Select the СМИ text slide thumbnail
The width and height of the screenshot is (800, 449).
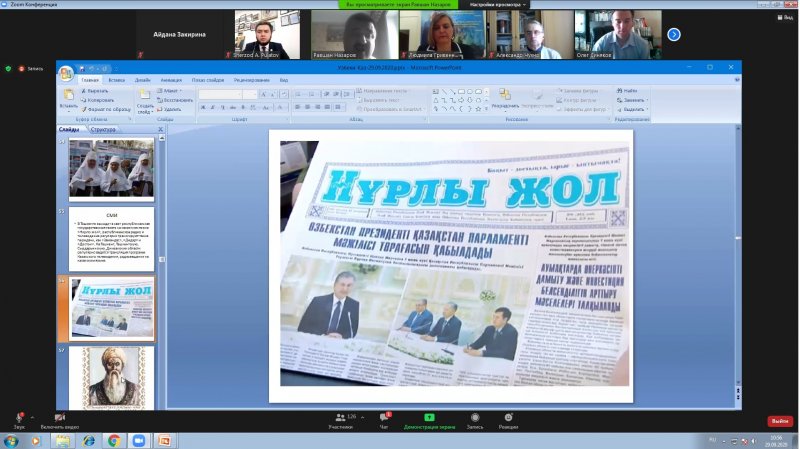point(111,239)
